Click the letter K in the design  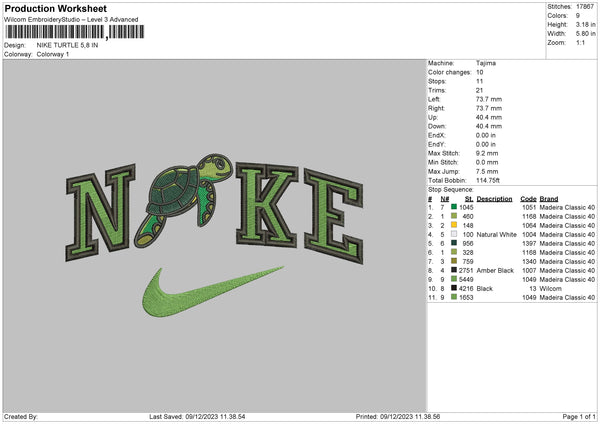pos(267,205)
